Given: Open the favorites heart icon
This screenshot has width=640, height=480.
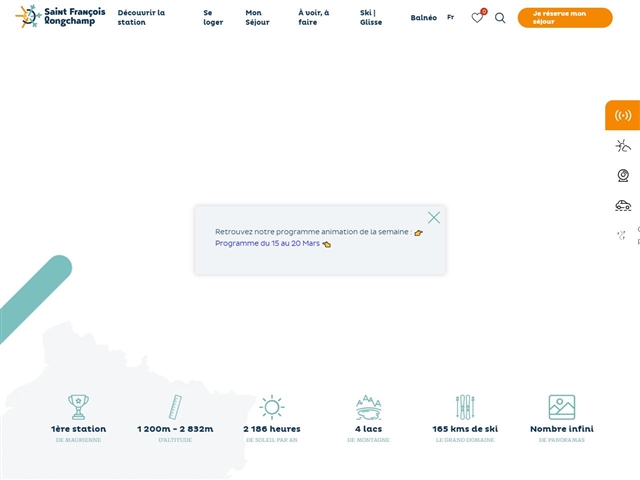Looking at the screenshot, I should pyautogui.click(x=477, y=18).
